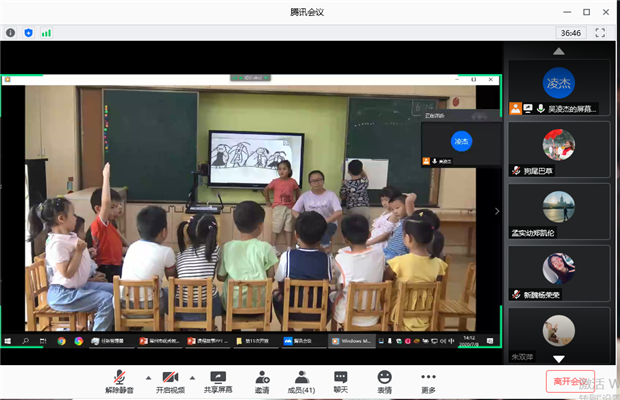Check the green network signal icon
Image resolution: width=620 pixels, height=400 pixels.
46,32
